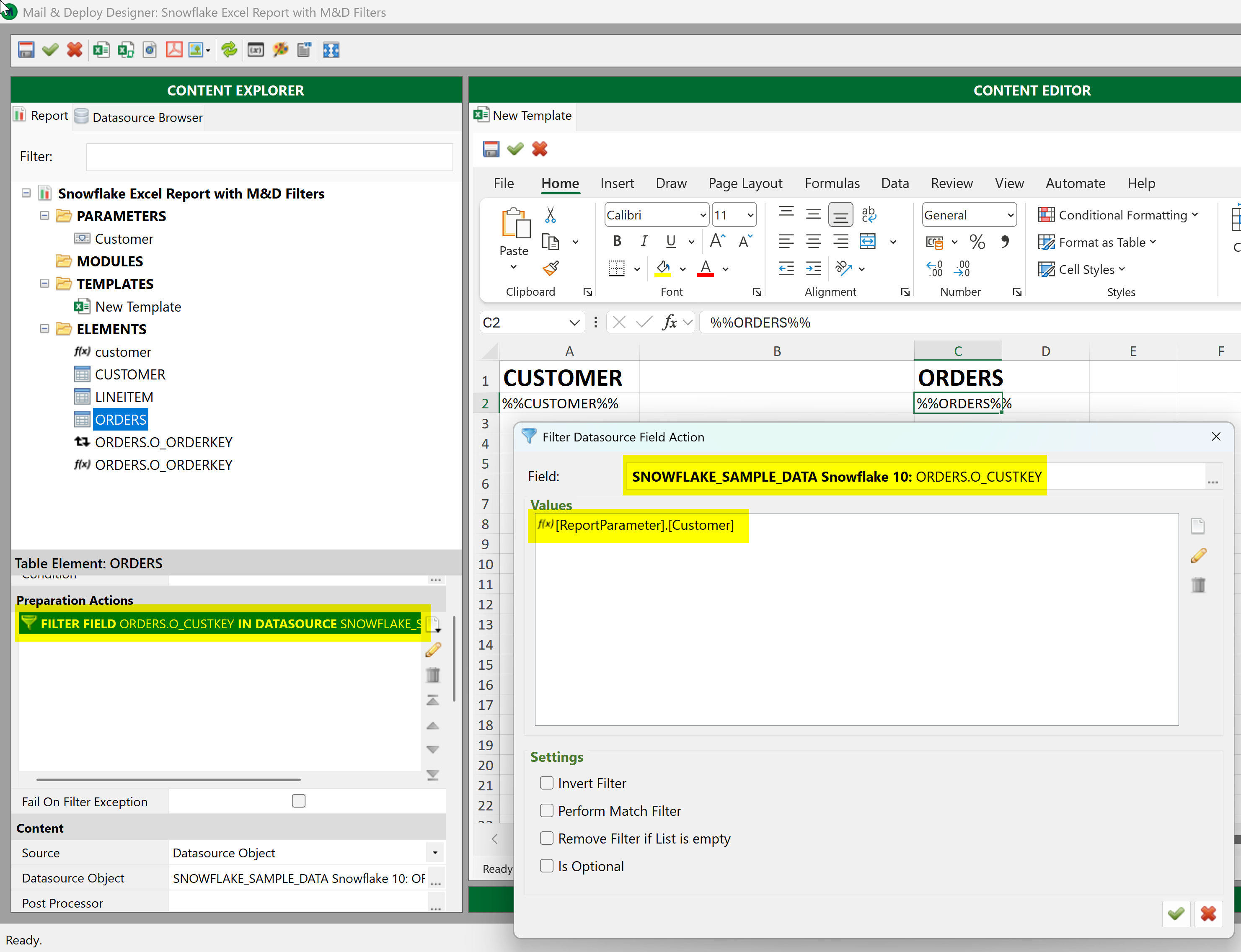Click the main toolbar Save icon
The width and height of the screenshot is (1241, 952).
pyautogui.click(x=26, y=50)
